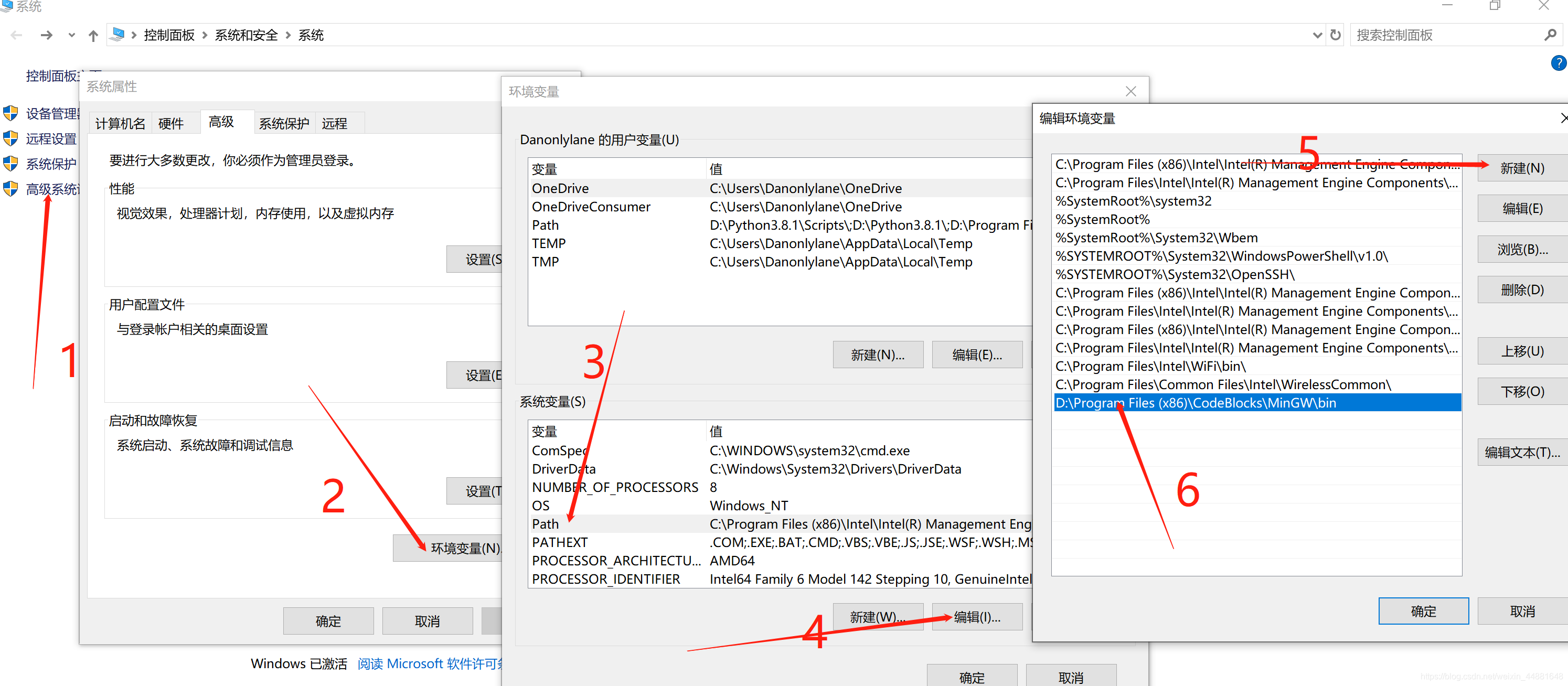Viewport: 1568px width, 686px height.
Task: Open the 远程设置 sidebar link
Action: (x=51, y=139)
